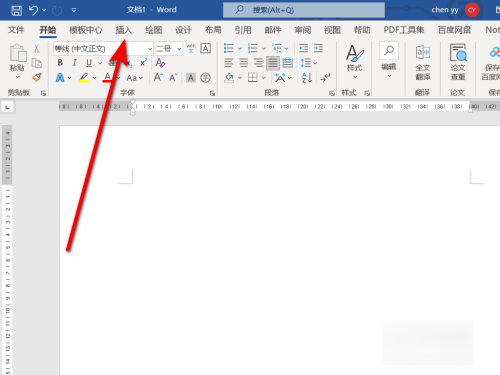Open the 视图 tab

332,30
